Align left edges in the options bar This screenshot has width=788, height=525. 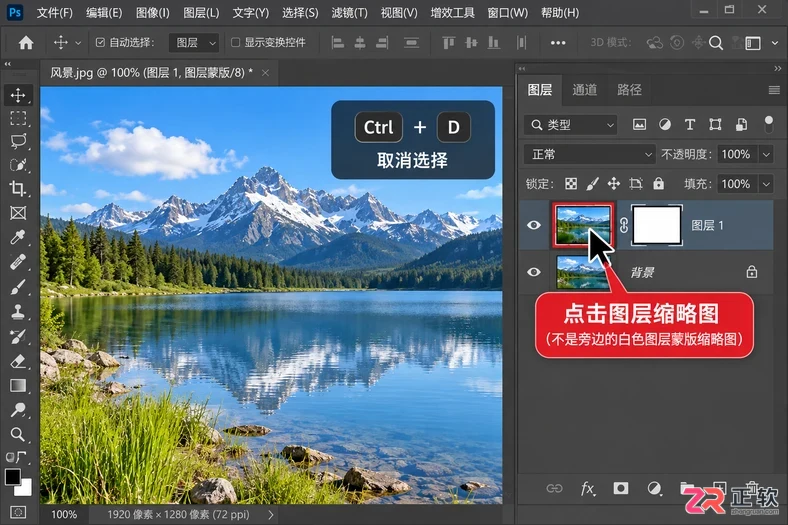click(338, 43)
